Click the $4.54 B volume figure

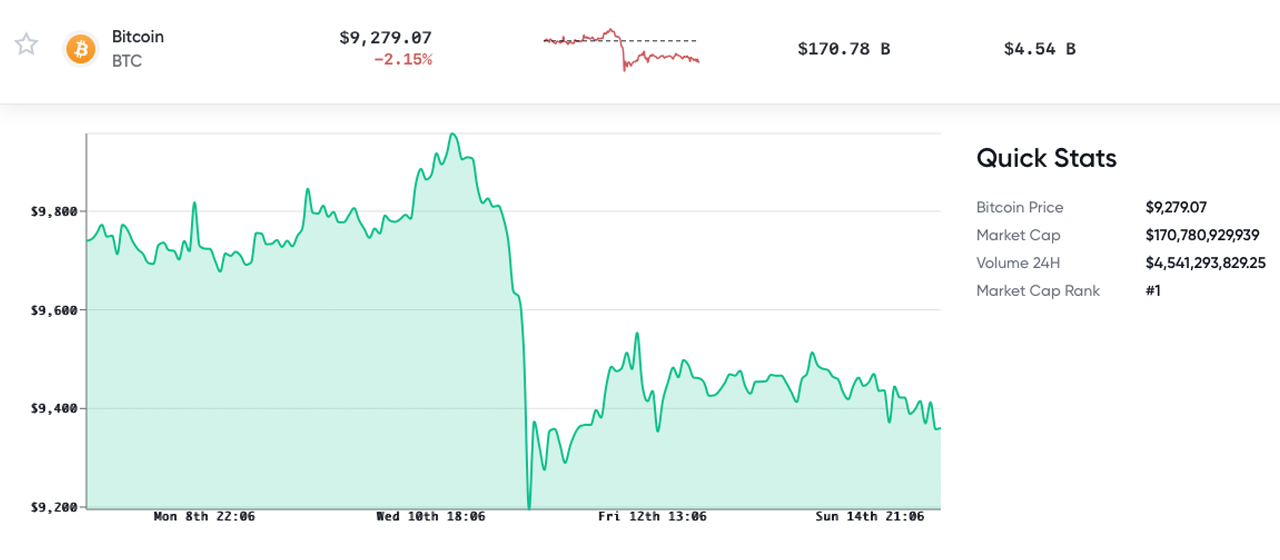click(x=1039, y=48)
